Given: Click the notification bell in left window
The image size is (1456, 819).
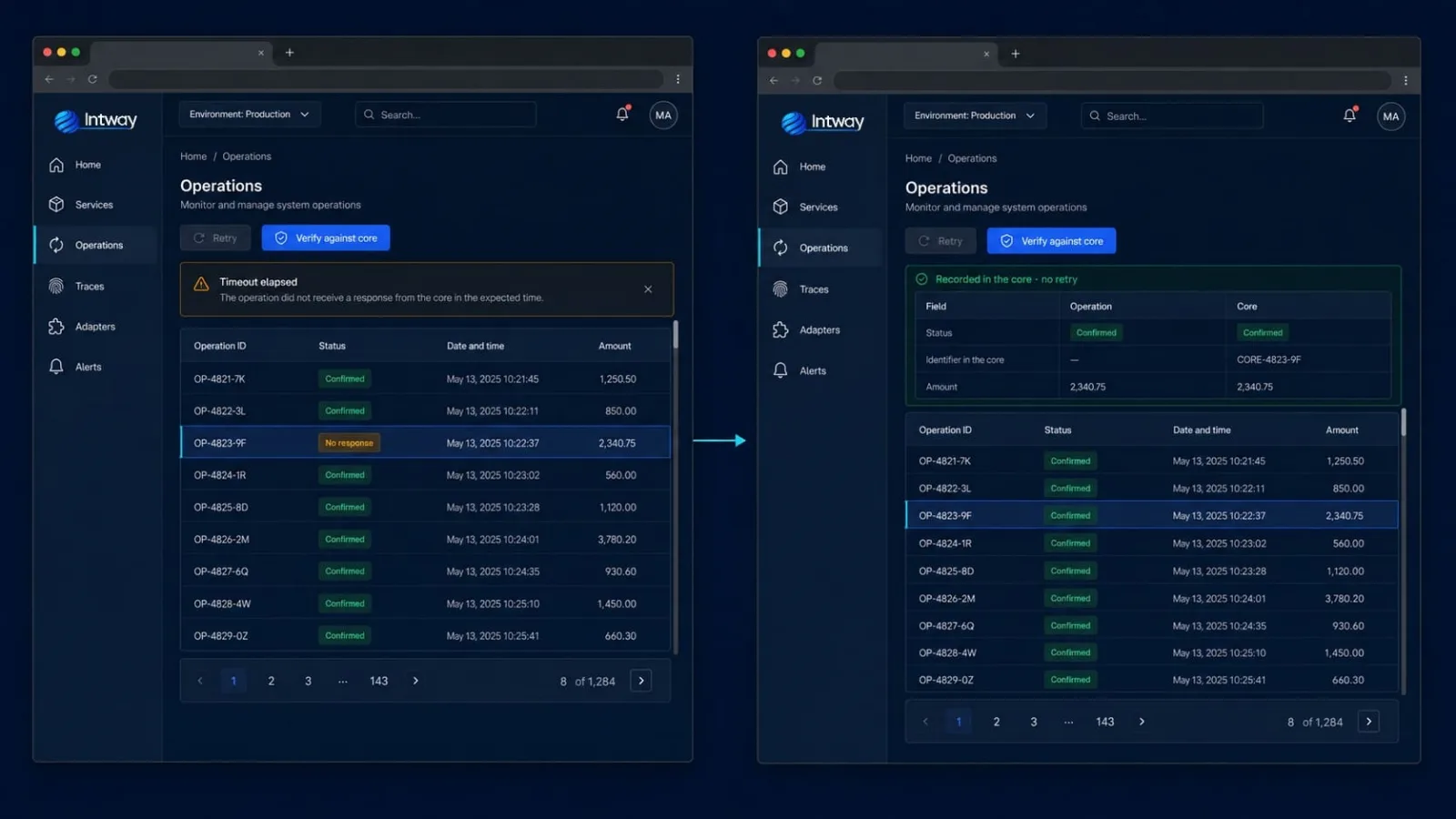Looking at the screenshot, I should pyautogui.click(x=622, y=115).
